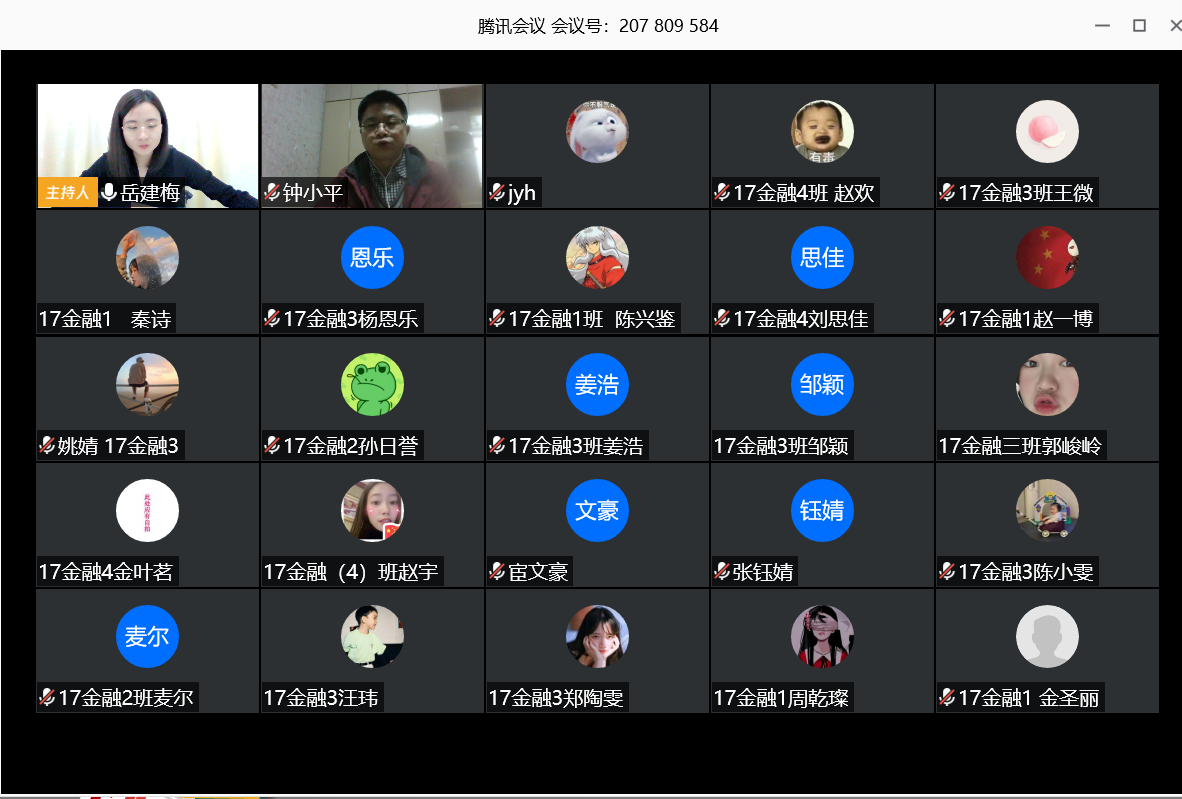Click the active microphone icon beside 岳建梅

[x=109, y=193]
